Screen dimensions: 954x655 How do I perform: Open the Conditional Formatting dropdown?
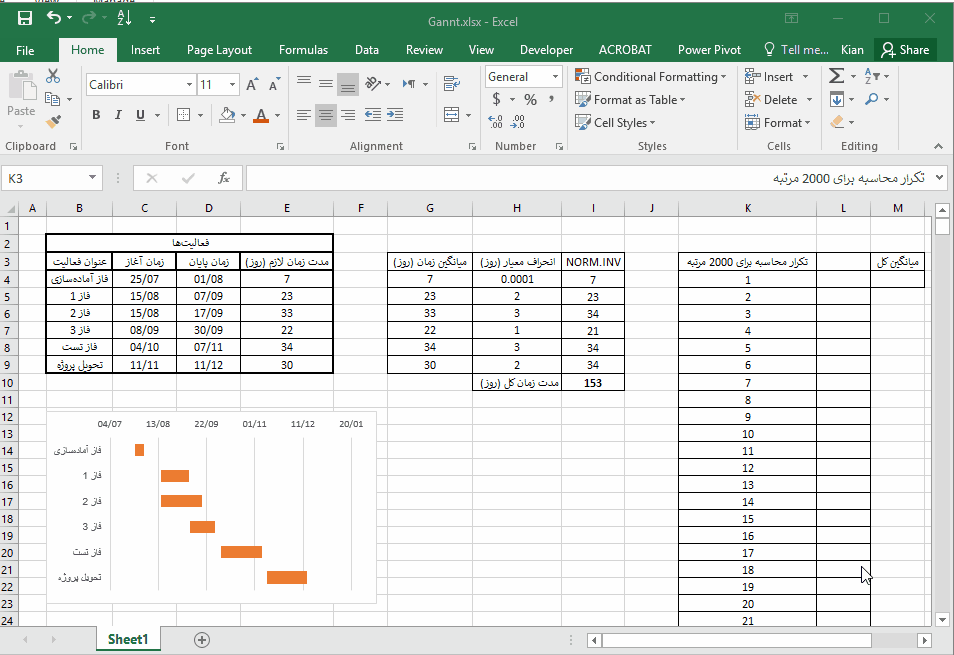pyautogui.click(x=652, y=77)
